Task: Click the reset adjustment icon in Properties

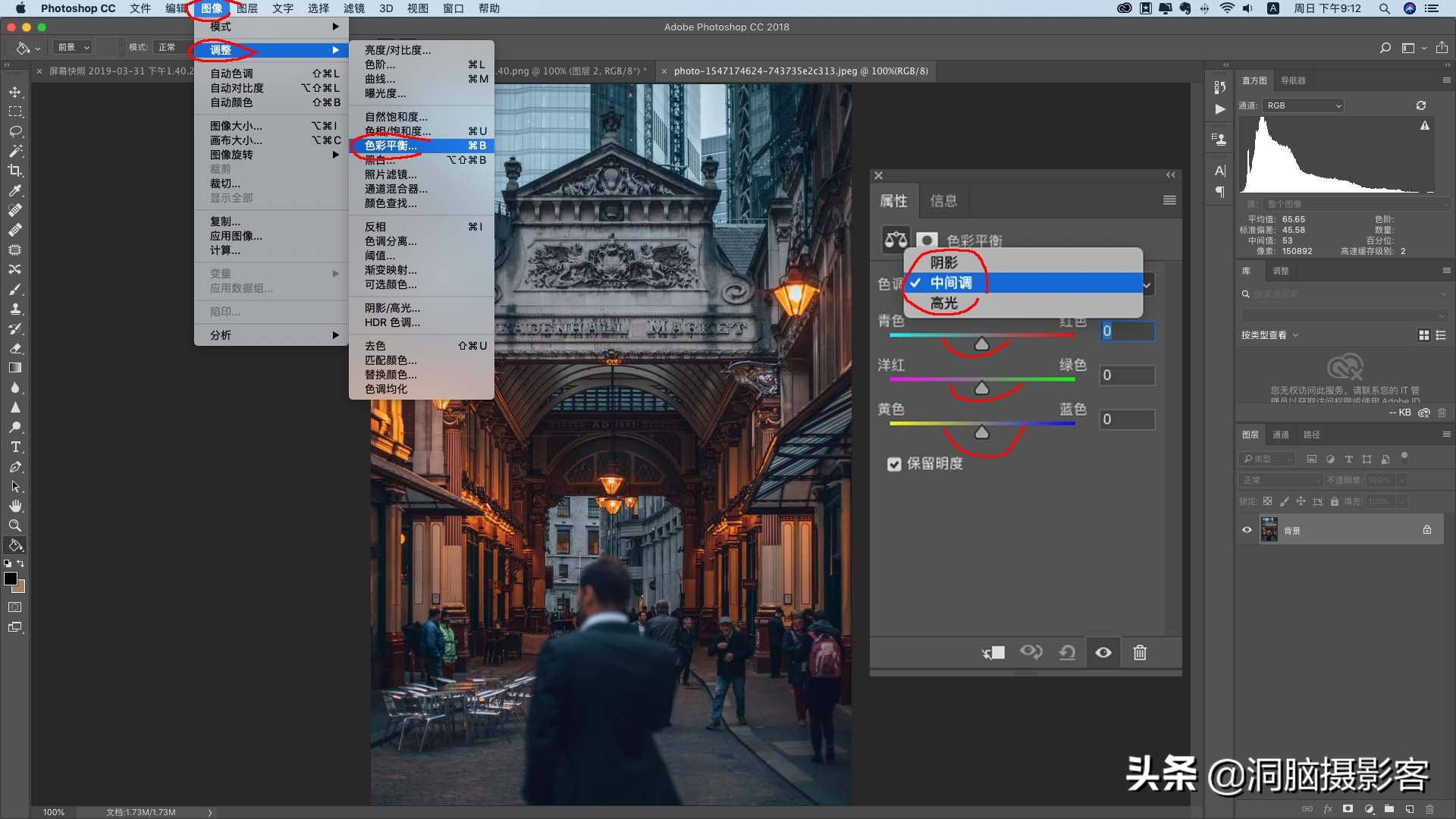Action: click(x=1067, y=653)
